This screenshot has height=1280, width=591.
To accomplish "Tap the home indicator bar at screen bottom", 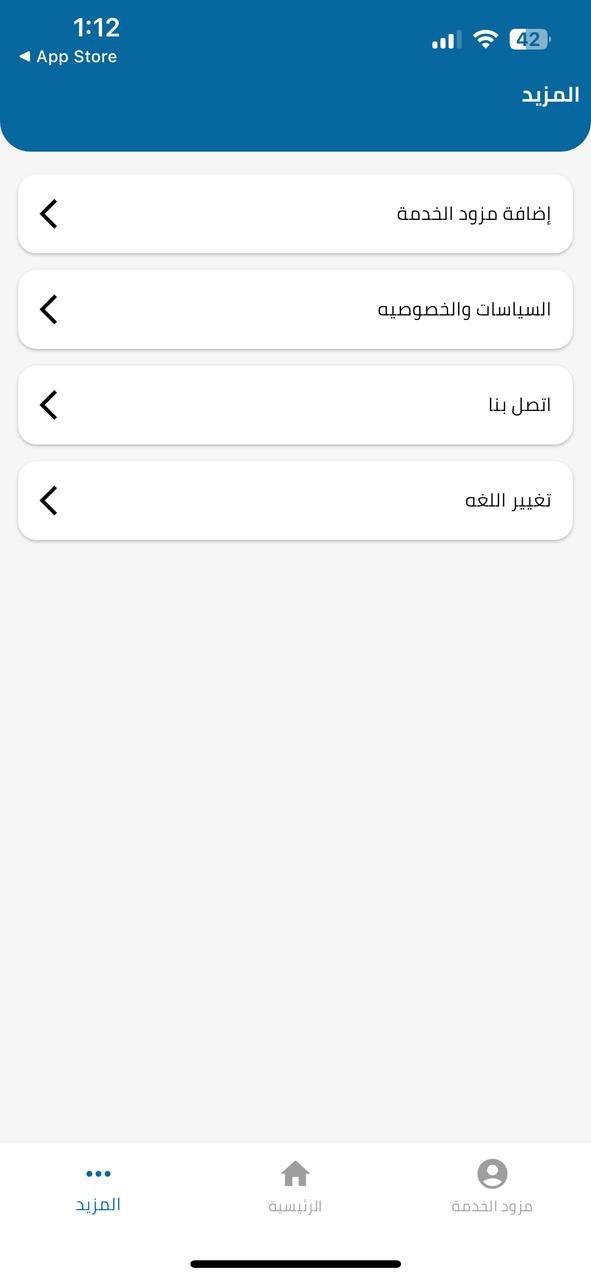I will (x=296, y=1264).
